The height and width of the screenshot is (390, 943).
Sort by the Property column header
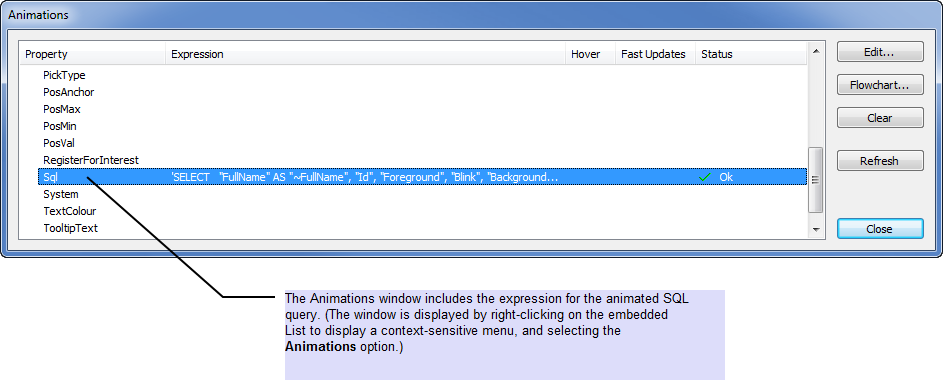93,54
